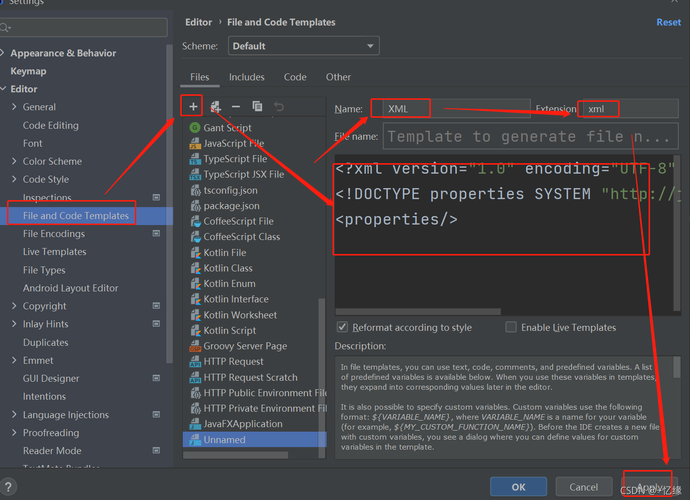Viewport: 690px width, 500px height.
Task: Expand the Language Injections node
Action: [14, 415]
